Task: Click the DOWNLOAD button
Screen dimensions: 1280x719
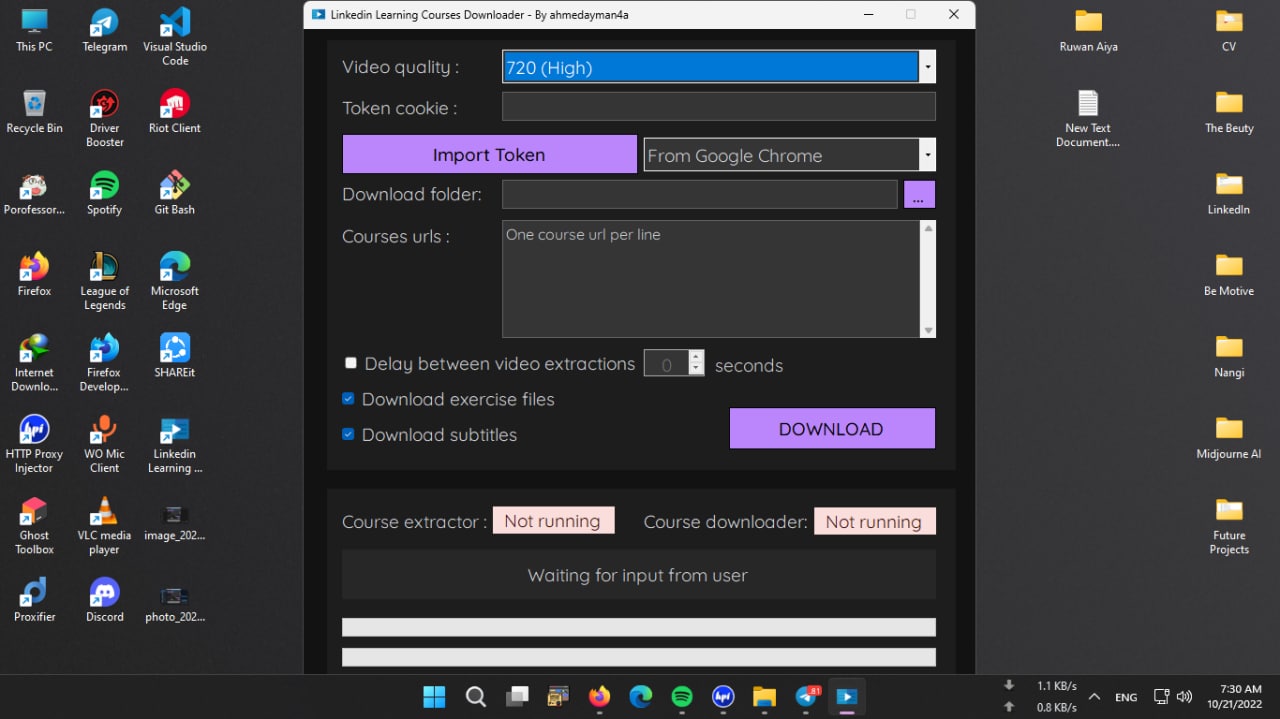Action: coord(832,428)
